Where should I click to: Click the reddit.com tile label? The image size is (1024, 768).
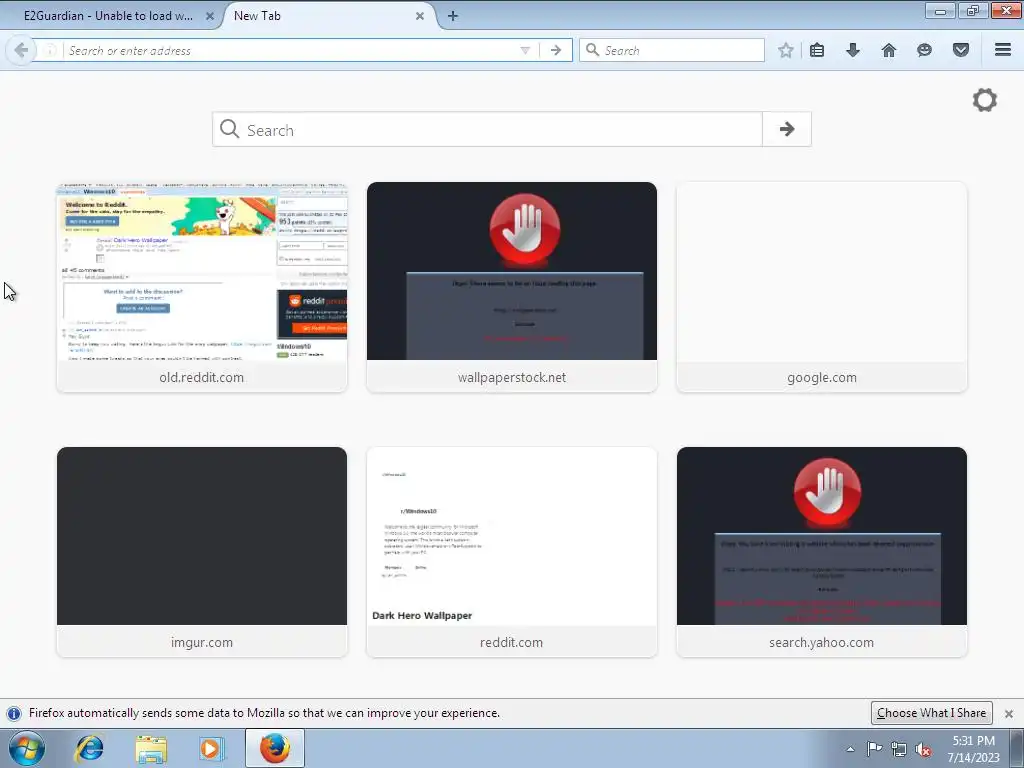[511, 642]
